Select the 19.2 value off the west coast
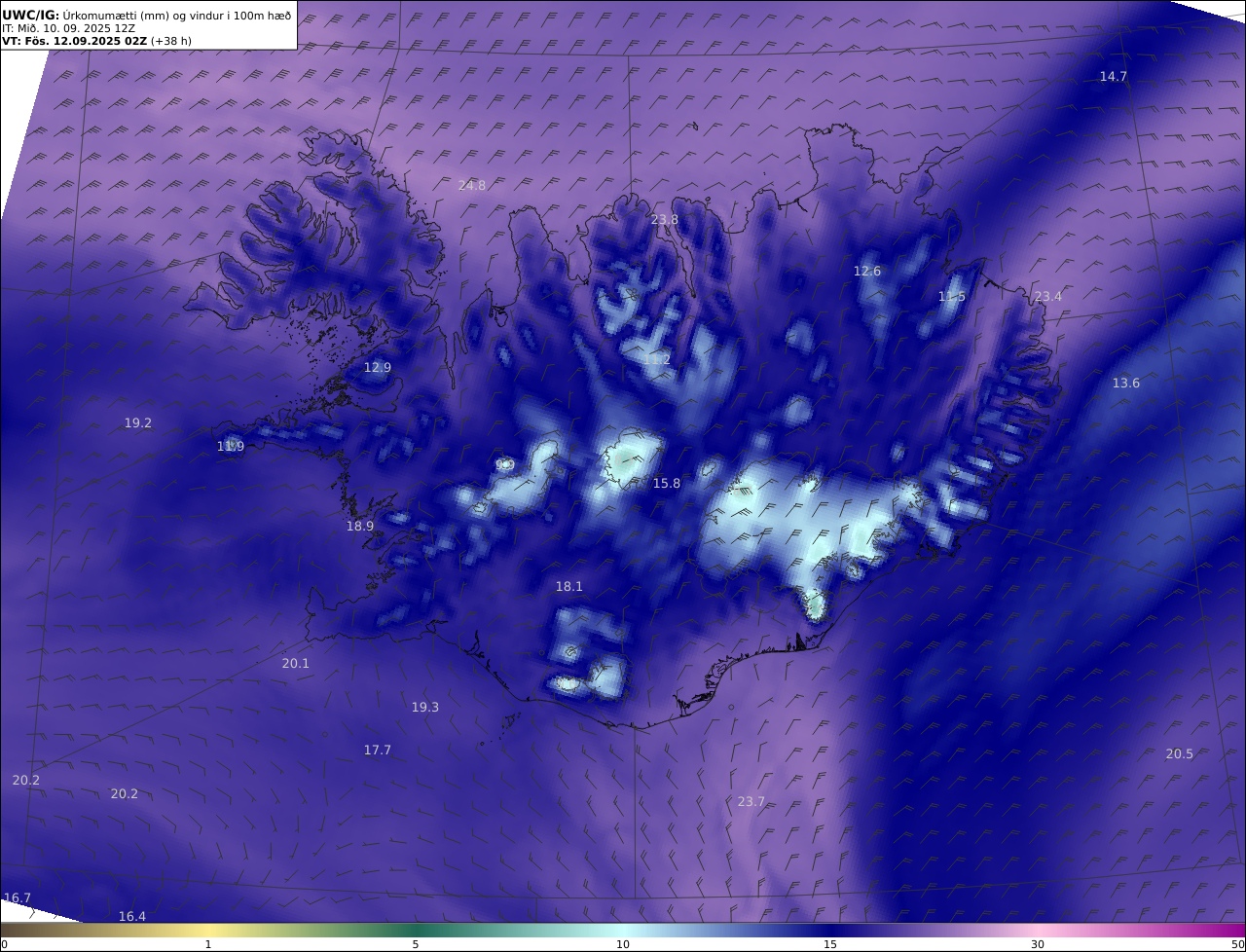 pyautogui.click(x=138, y=423)
